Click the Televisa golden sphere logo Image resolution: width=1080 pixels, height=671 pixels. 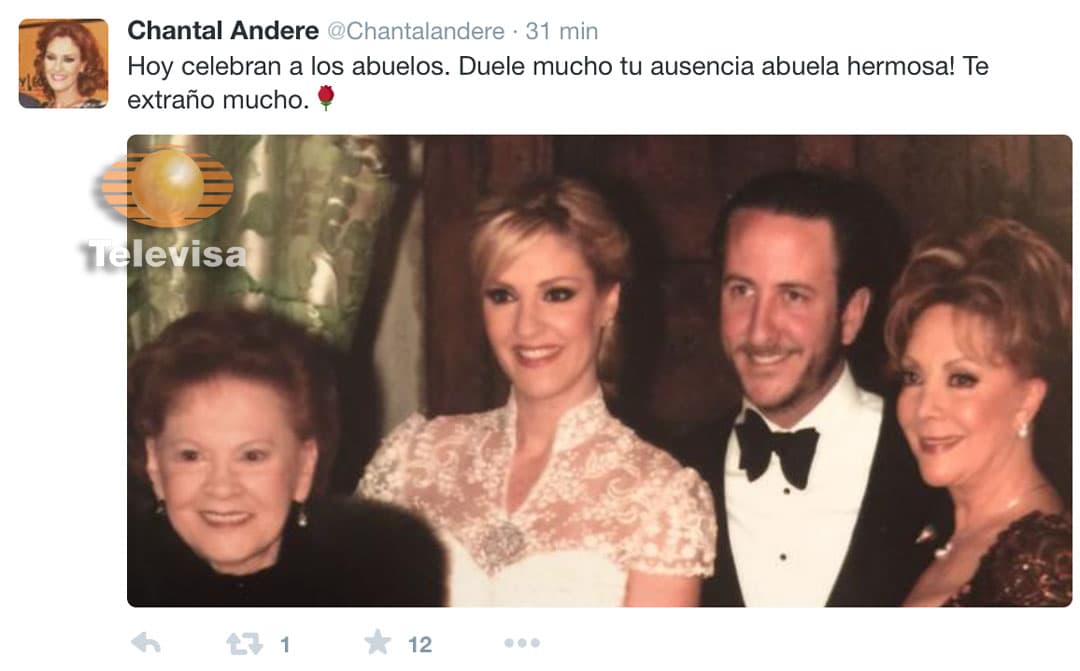pos(167,186)
